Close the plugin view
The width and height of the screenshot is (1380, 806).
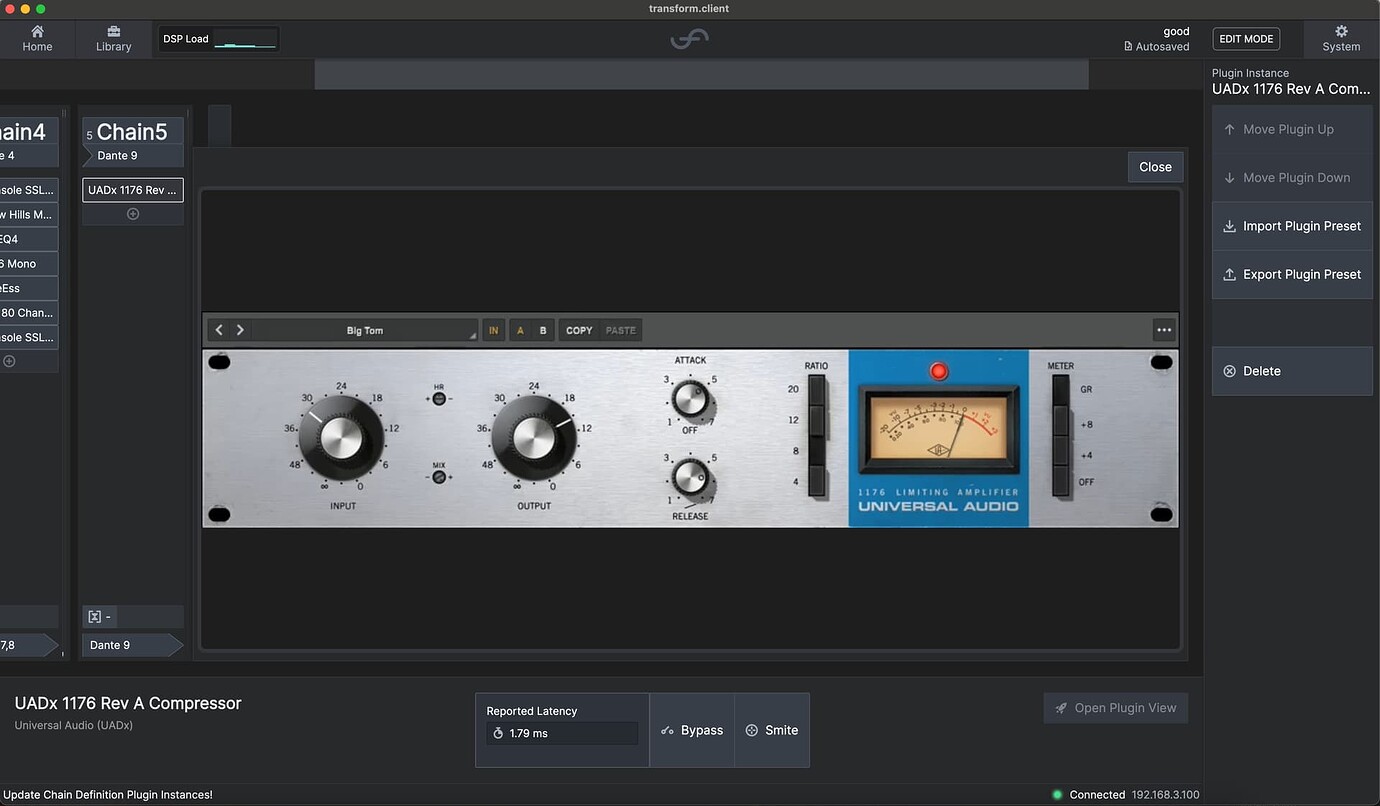pos(1155,167)
